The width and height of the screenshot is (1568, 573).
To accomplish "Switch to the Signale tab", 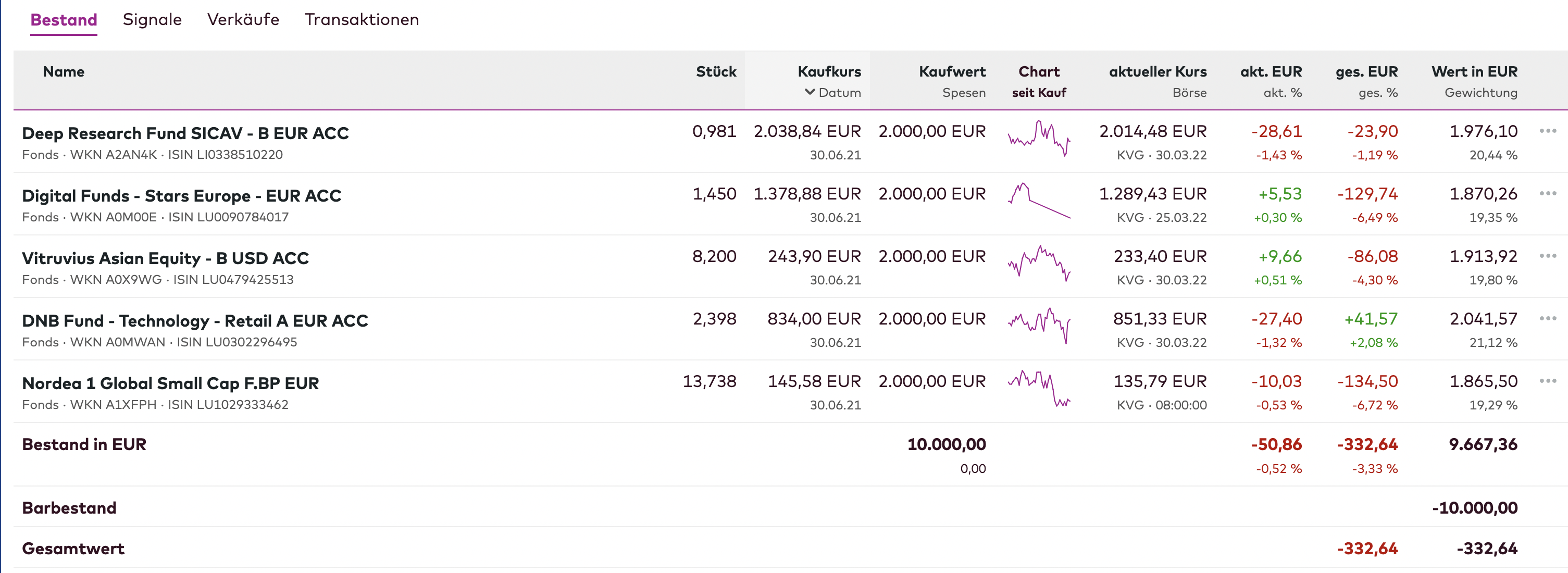I will tap(152, 19).
